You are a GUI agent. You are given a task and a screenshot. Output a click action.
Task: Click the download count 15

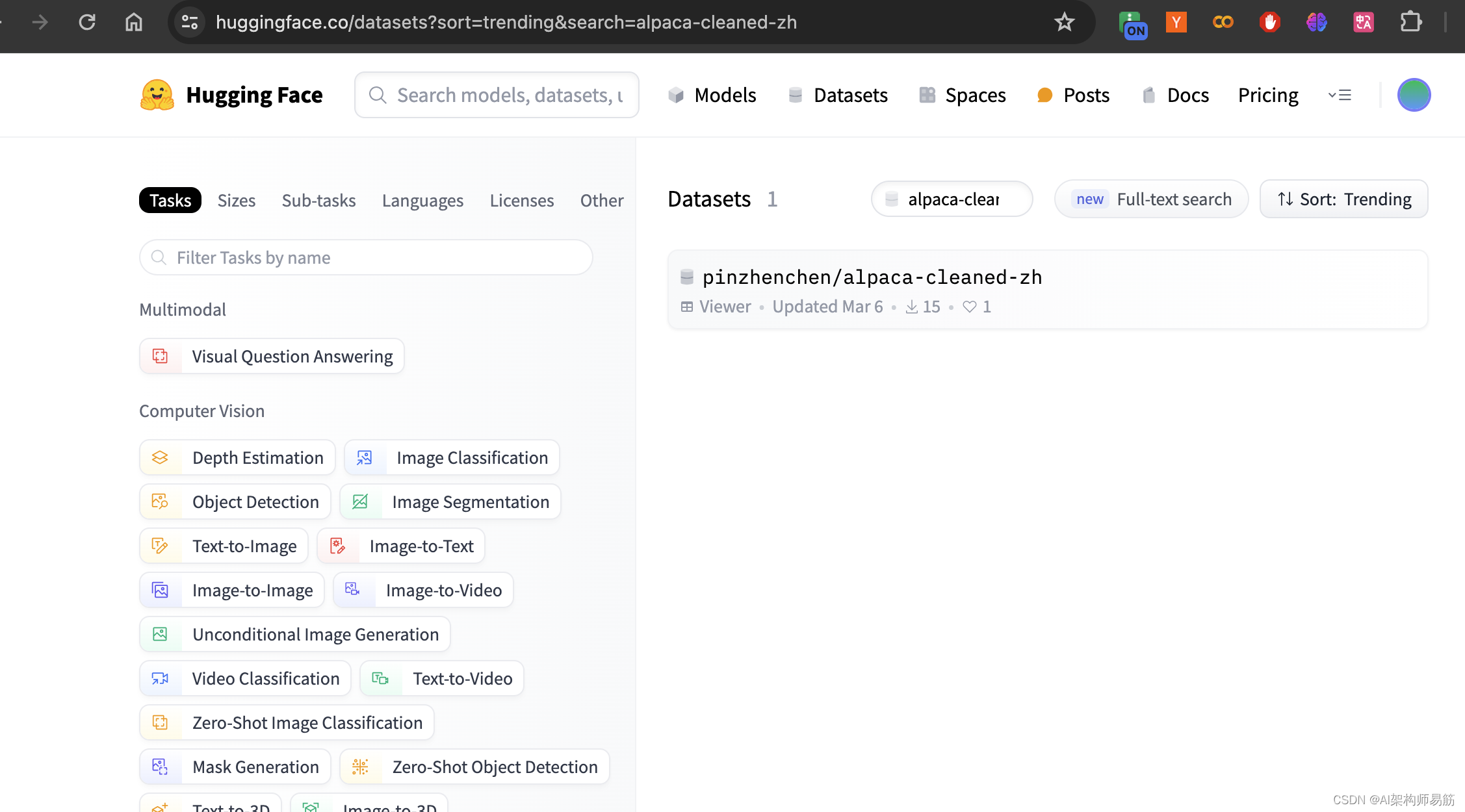pyautogui.click(x=923, y=307)
